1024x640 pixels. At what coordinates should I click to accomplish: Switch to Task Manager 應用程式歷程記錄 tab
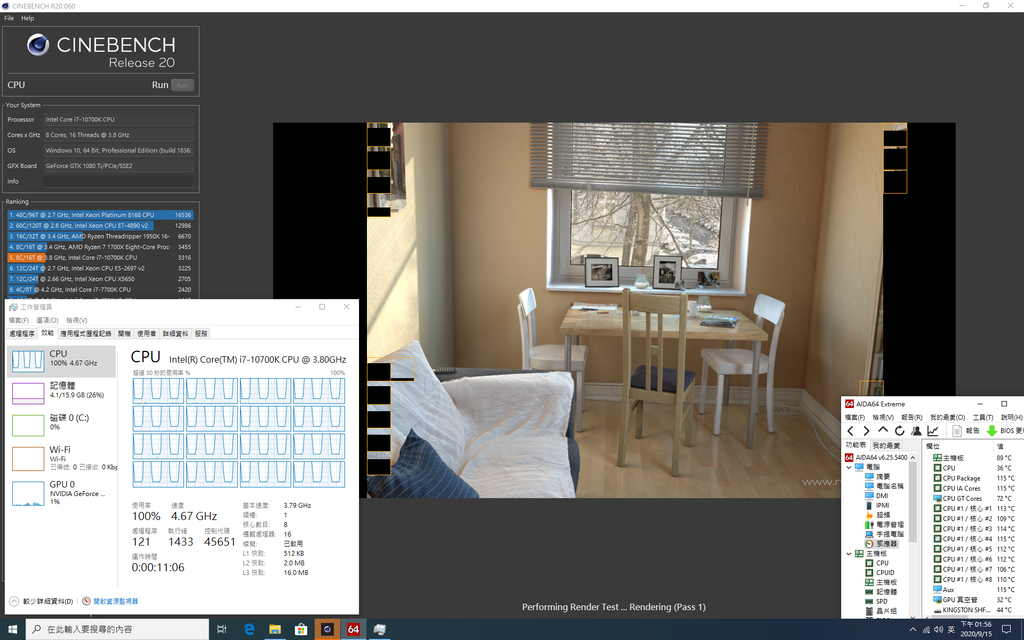click(x=86, y=334)
